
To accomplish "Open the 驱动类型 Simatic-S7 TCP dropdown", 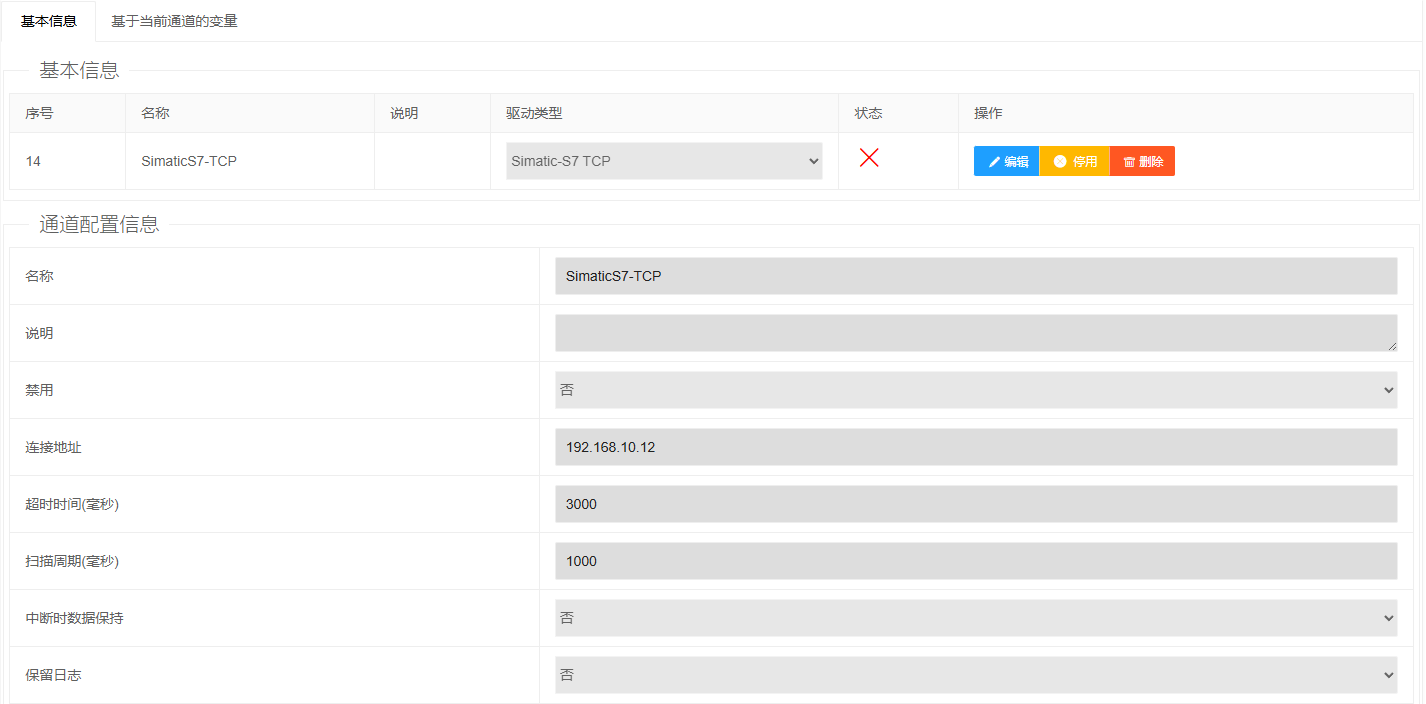I will pyautogui.click(x=664, y=161).
